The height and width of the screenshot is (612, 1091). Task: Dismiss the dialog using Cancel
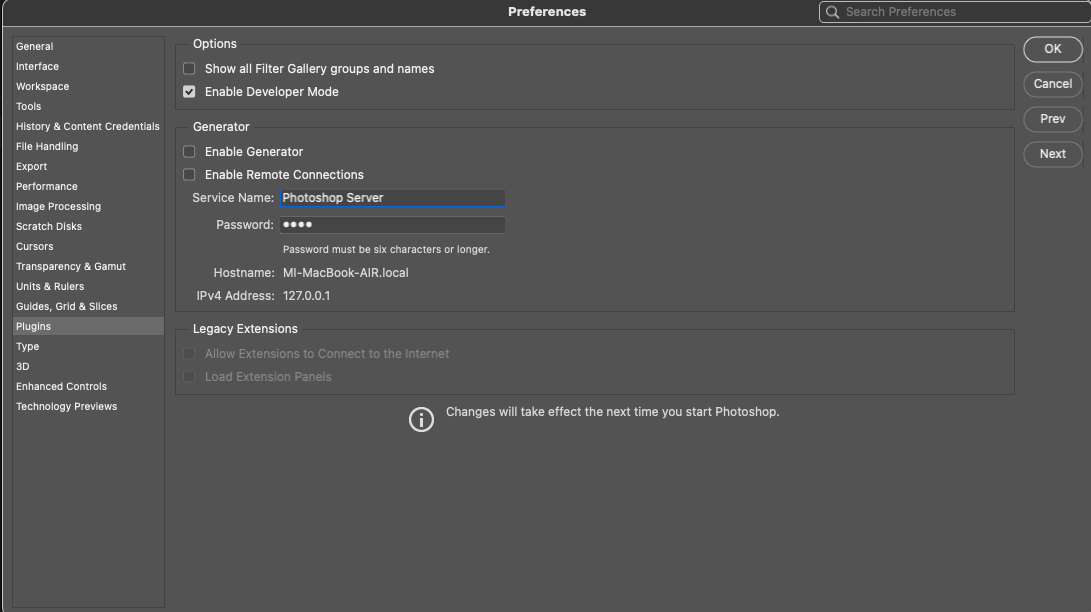point(1052,84)
